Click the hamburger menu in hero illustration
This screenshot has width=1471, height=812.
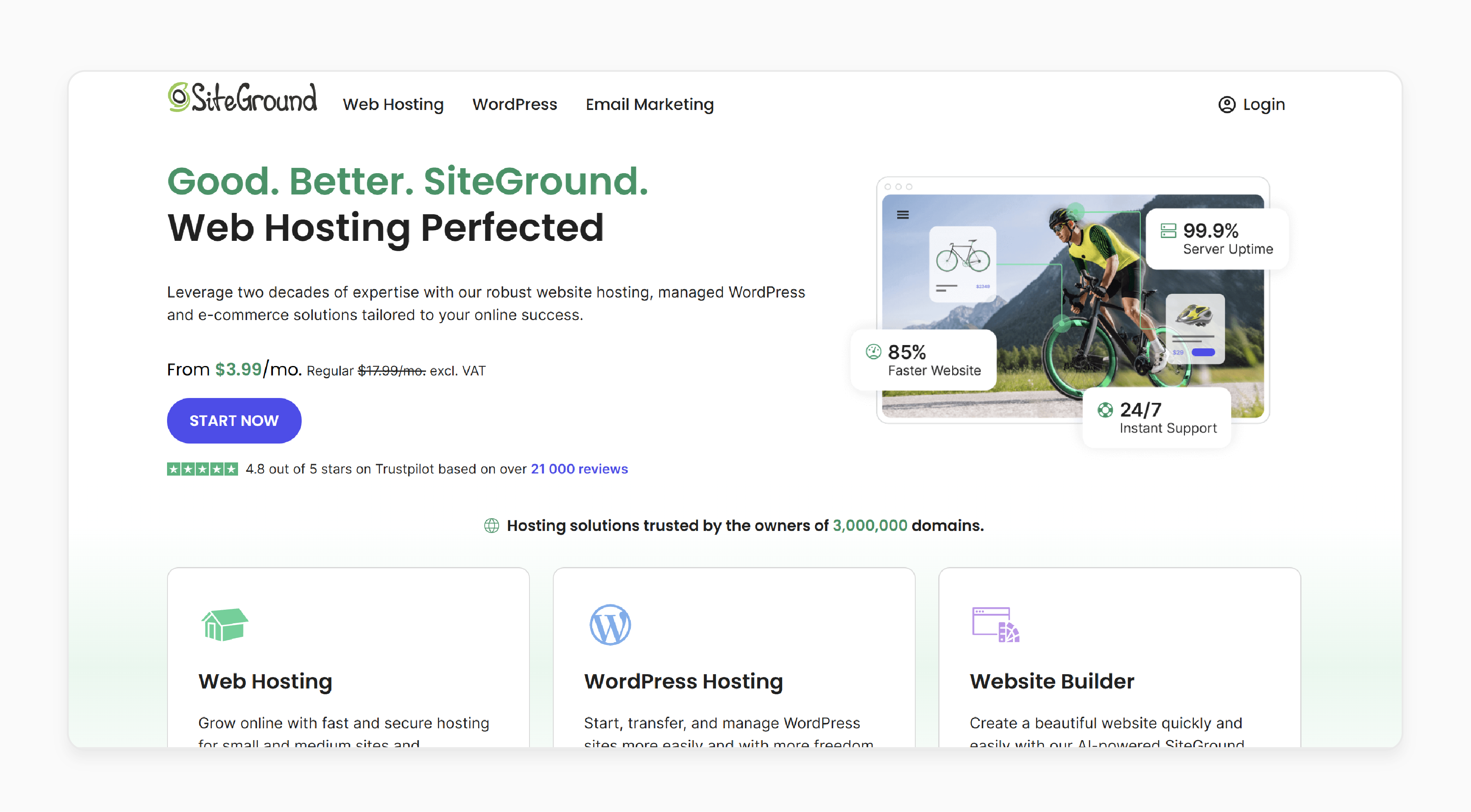point(903,215)
